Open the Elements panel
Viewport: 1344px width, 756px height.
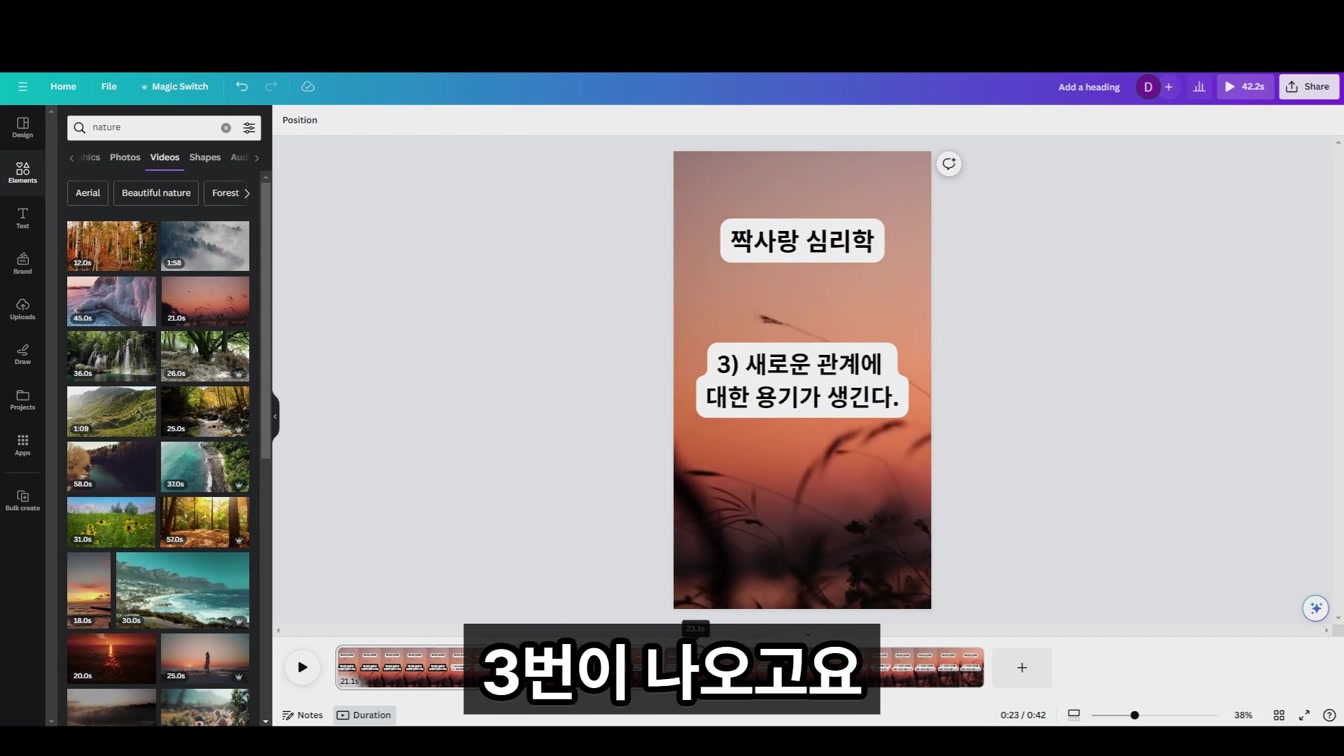pos(22,173)
